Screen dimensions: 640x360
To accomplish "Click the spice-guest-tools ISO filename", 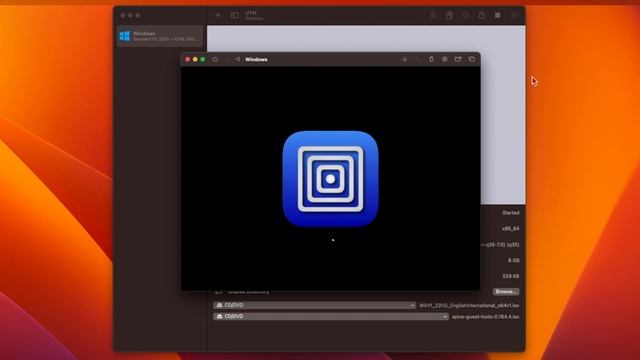I will point(485,317).
